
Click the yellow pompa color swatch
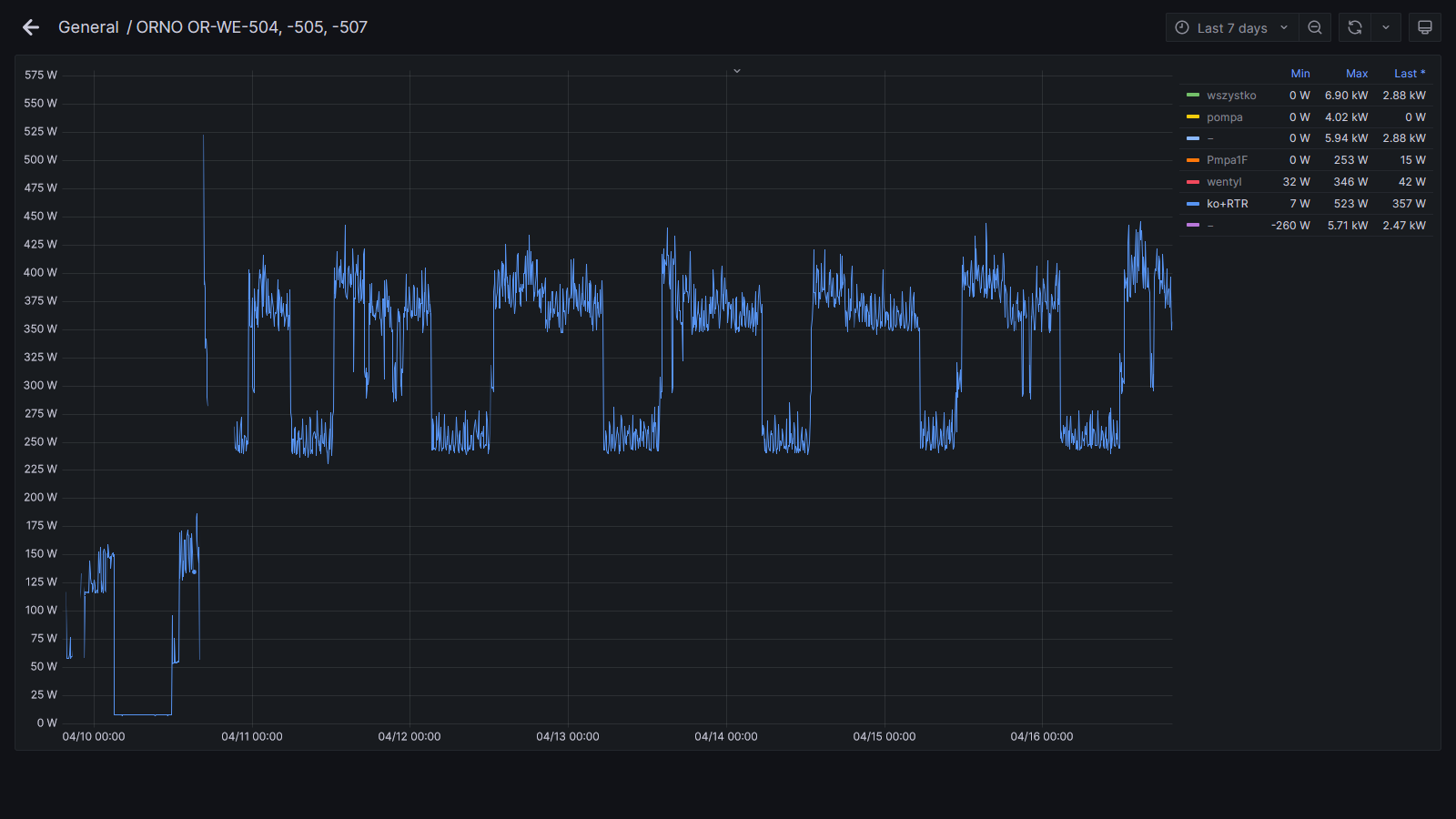(x=1193, y=117)
